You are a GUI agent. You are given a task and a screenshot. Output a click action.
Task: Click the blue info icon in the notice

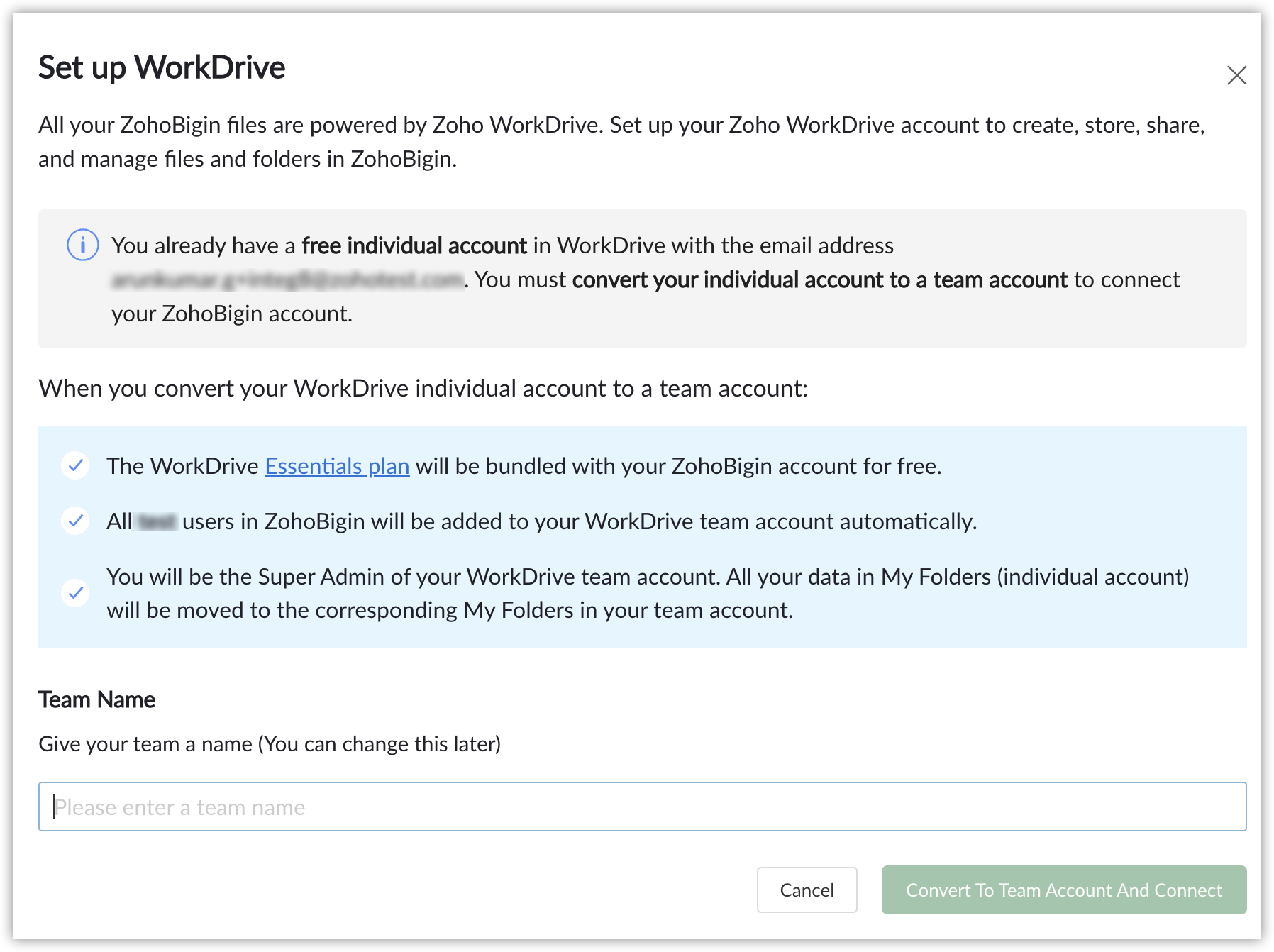coord(83,245)
